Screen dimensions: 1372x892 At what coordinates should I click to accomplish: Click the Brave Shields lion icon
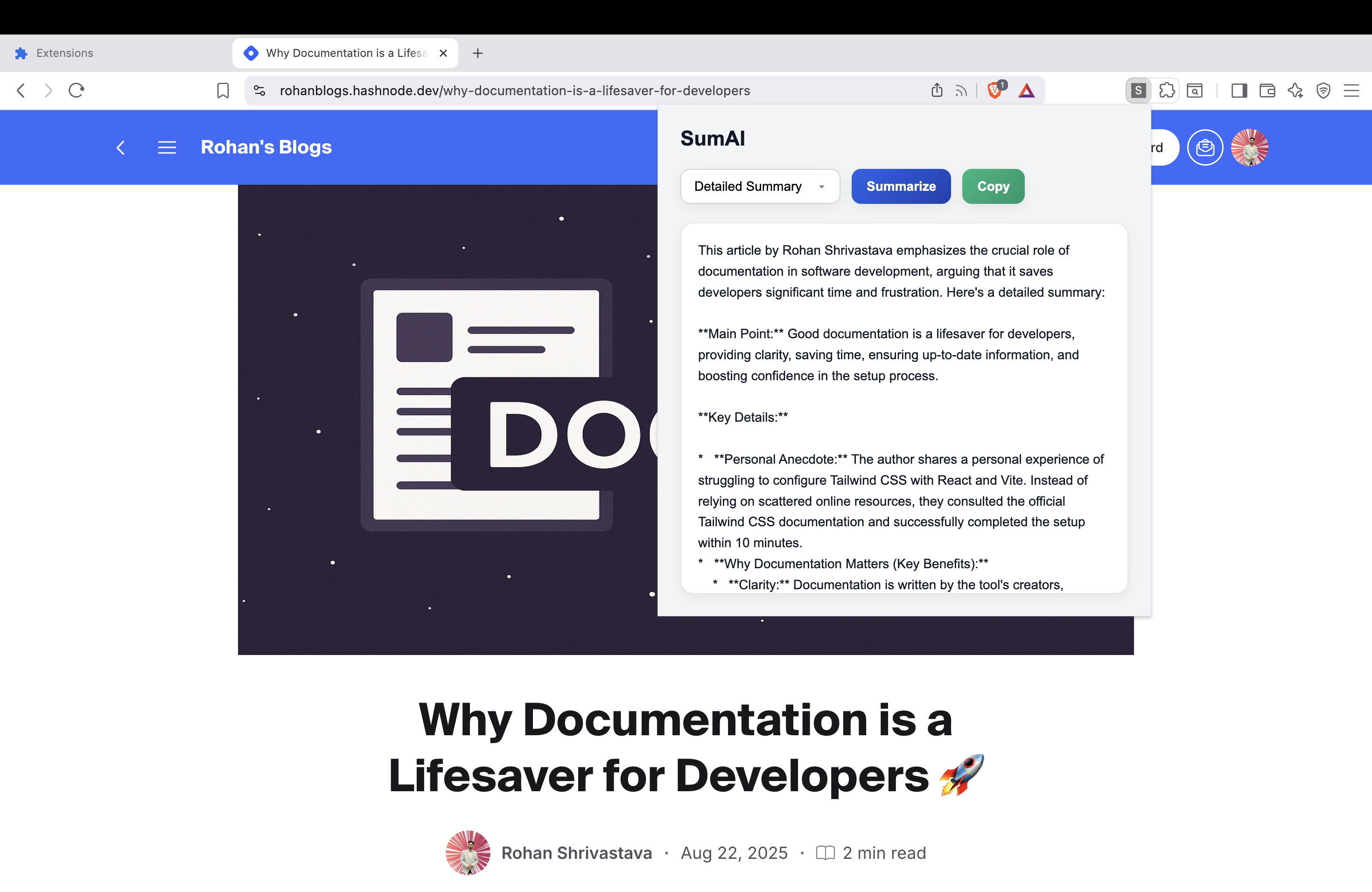click(x=994, y=91)
